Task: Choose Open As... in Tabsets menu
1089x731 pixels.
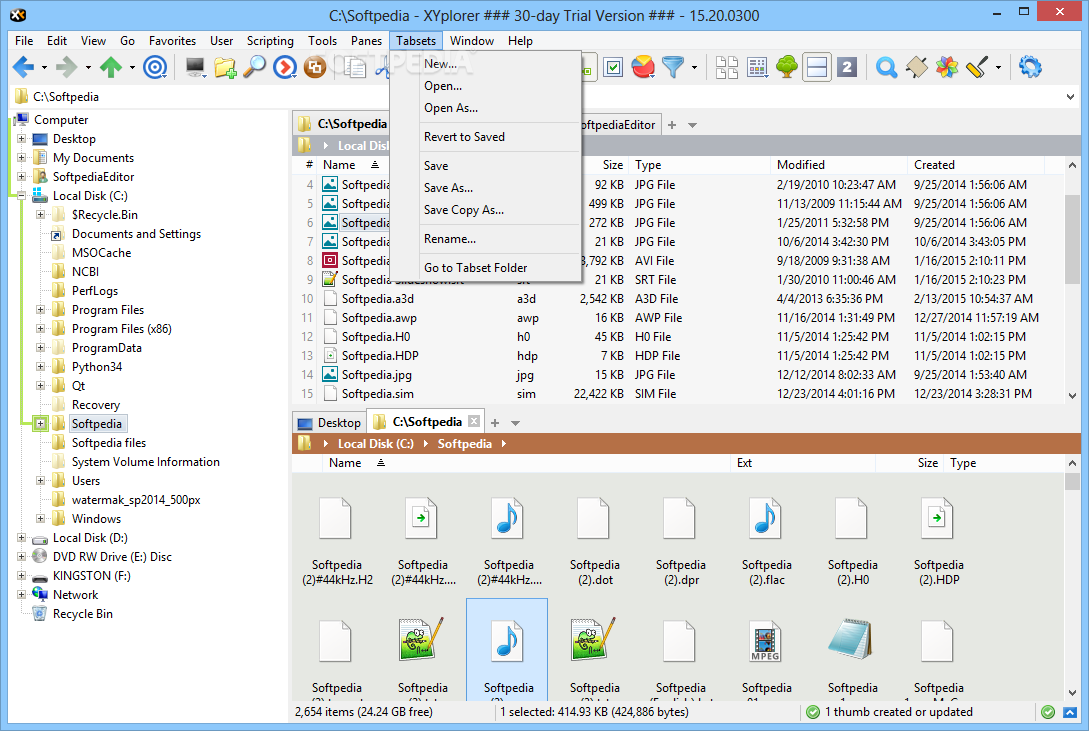Action: 451,108
